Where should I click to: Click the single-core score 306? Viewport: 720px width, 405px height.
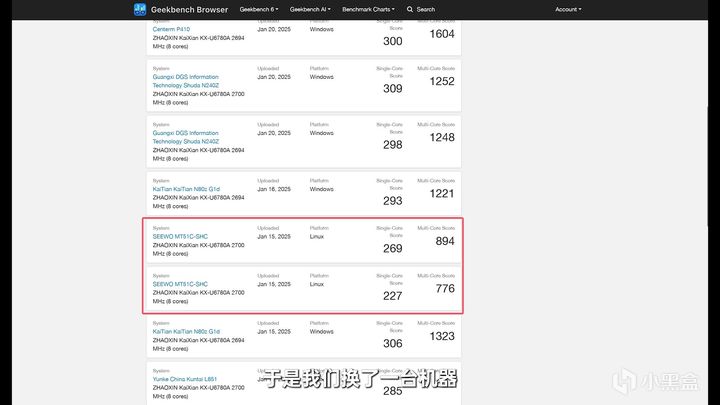coord(393,343)
